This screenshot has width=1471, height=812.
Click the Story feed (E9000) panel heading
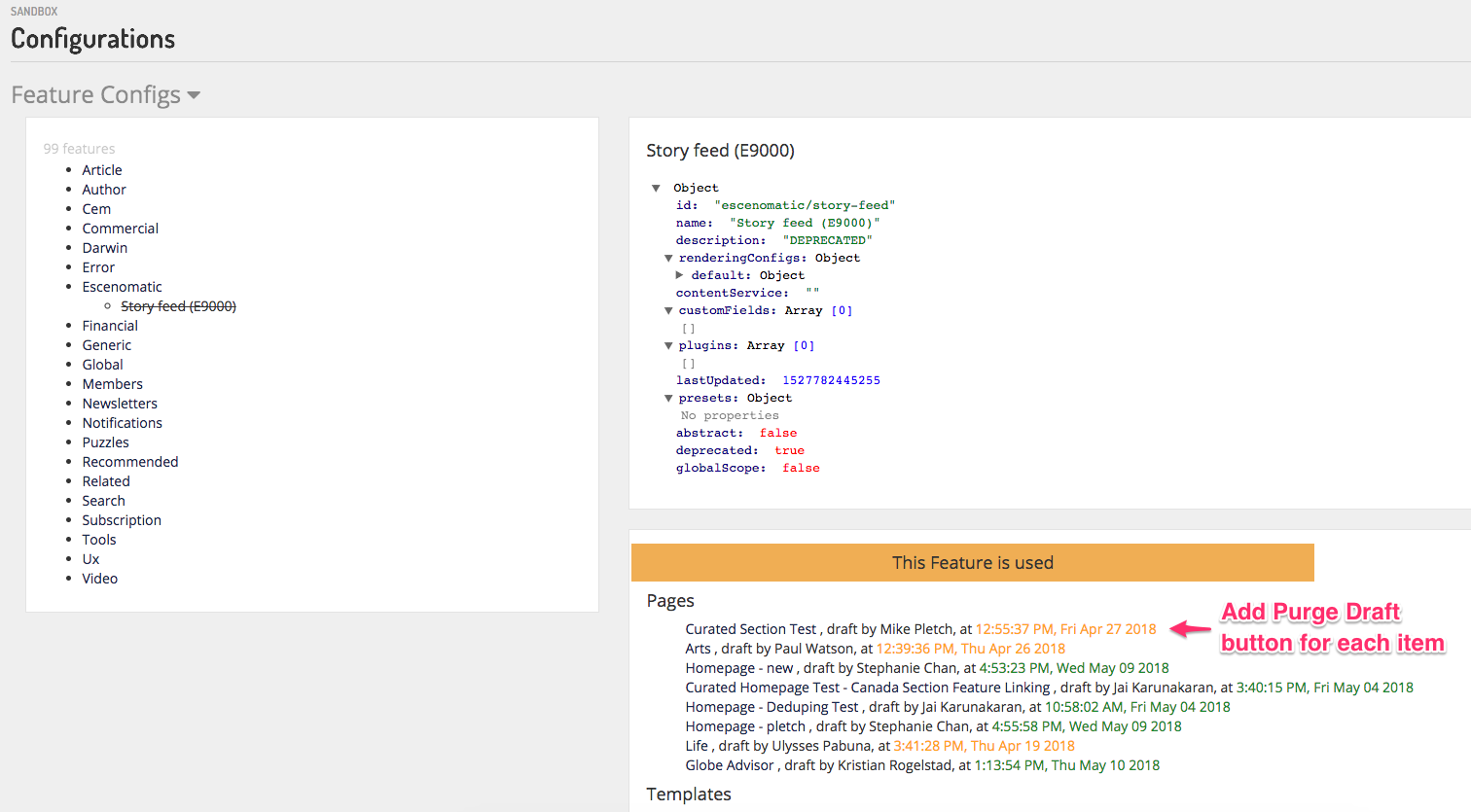click(x=720, y=151)
